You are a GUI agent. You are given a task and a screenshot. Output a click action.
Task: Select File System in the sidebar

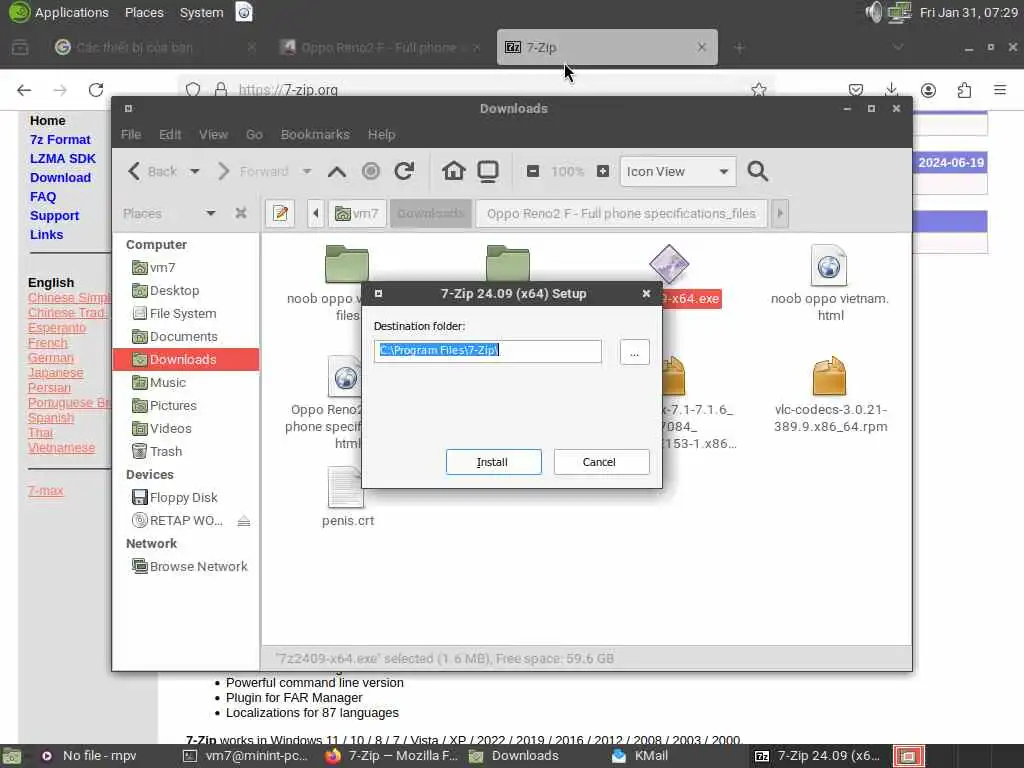click(186, 313)
